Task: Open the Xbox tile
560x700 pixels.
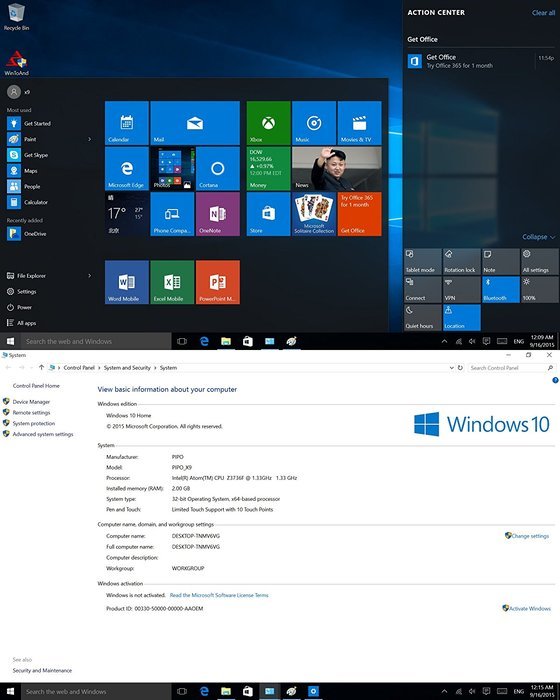Action: [x=268, y=123]
